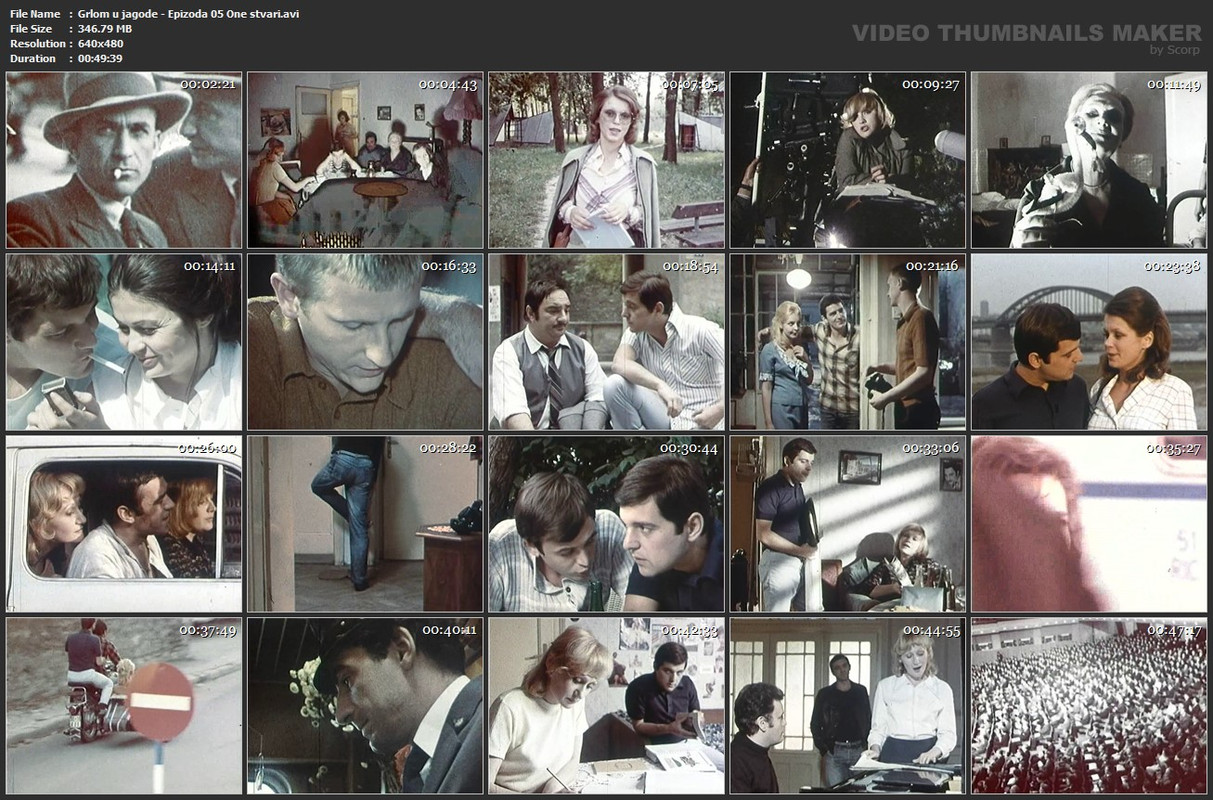This screenshot has width=1213, height=800.
Task: Pick the frame stamped 00:18:54
Action: pyautogui.click(x=606, y=342)
